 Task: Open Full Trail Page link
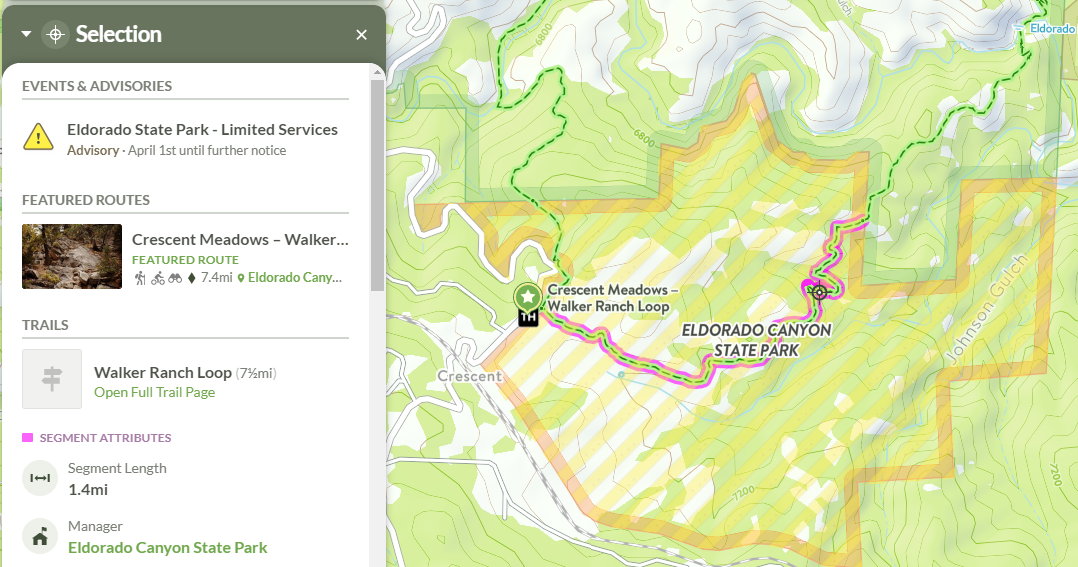pyautogui.click(x=154, y=392)
